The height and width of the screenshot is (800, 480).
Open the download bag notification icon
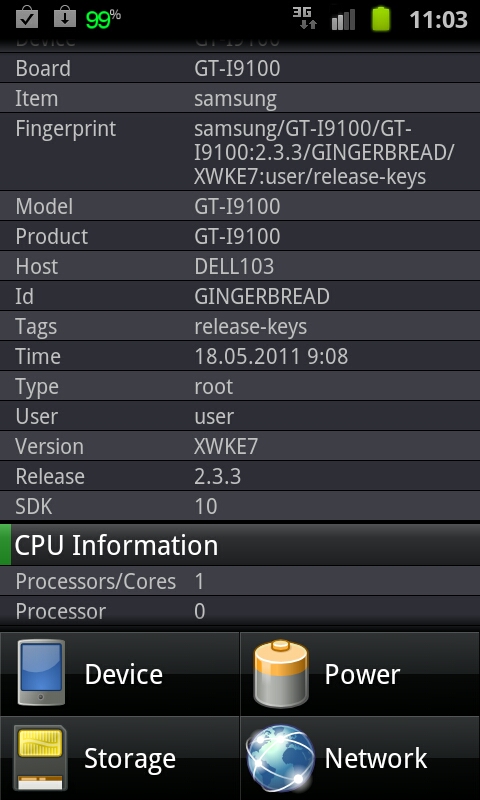pos(65,17)
